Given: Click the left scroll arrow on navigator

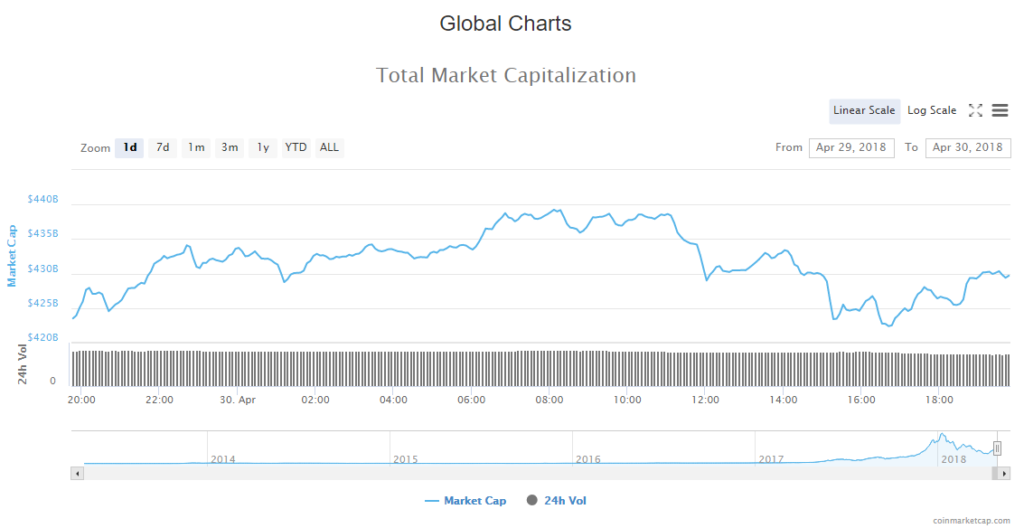Looking at the screenshot, I should pos(76,471).
